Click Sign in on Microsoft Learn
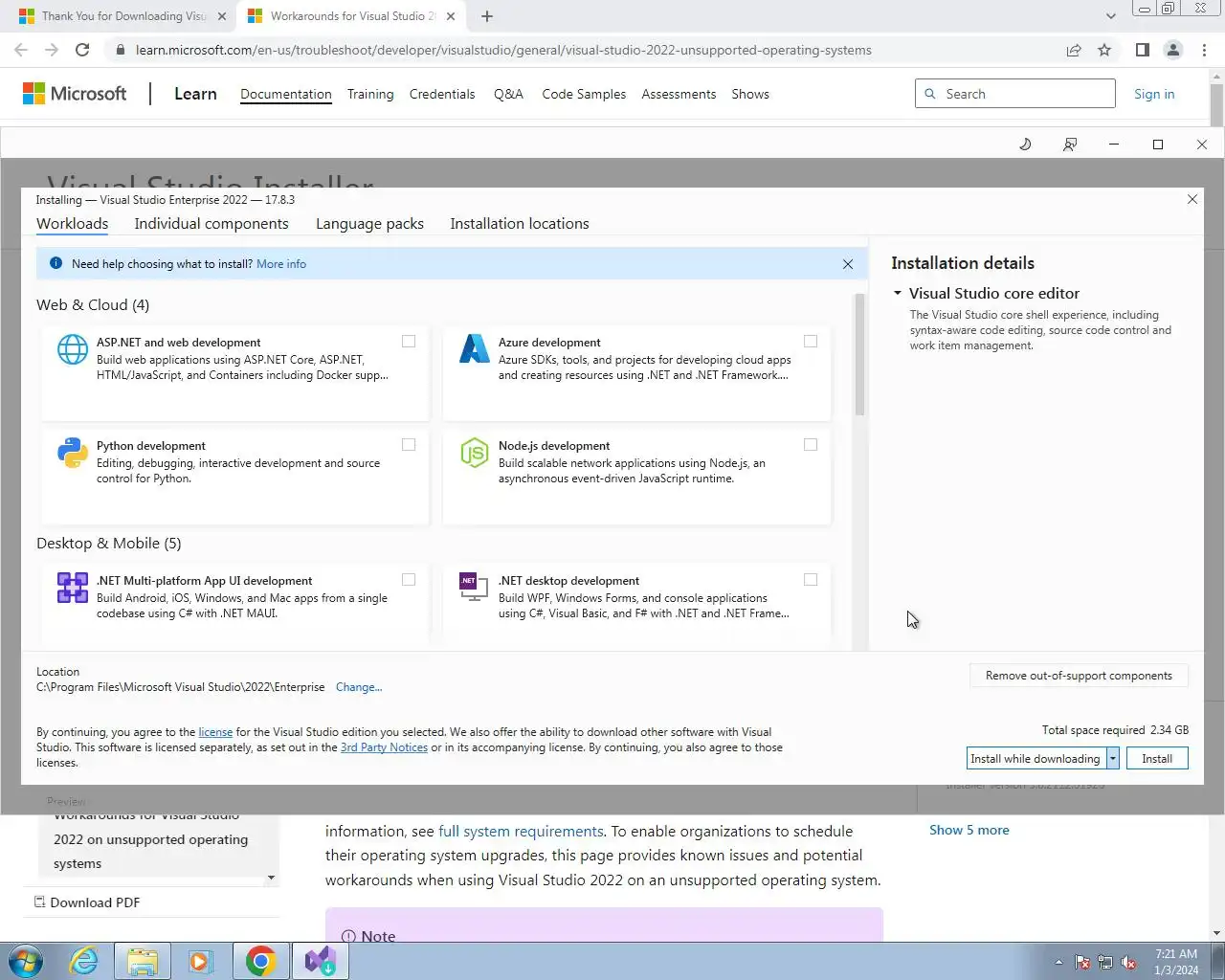The height and width of the screenshot is (980, 1225). [x=1154, y=94]
